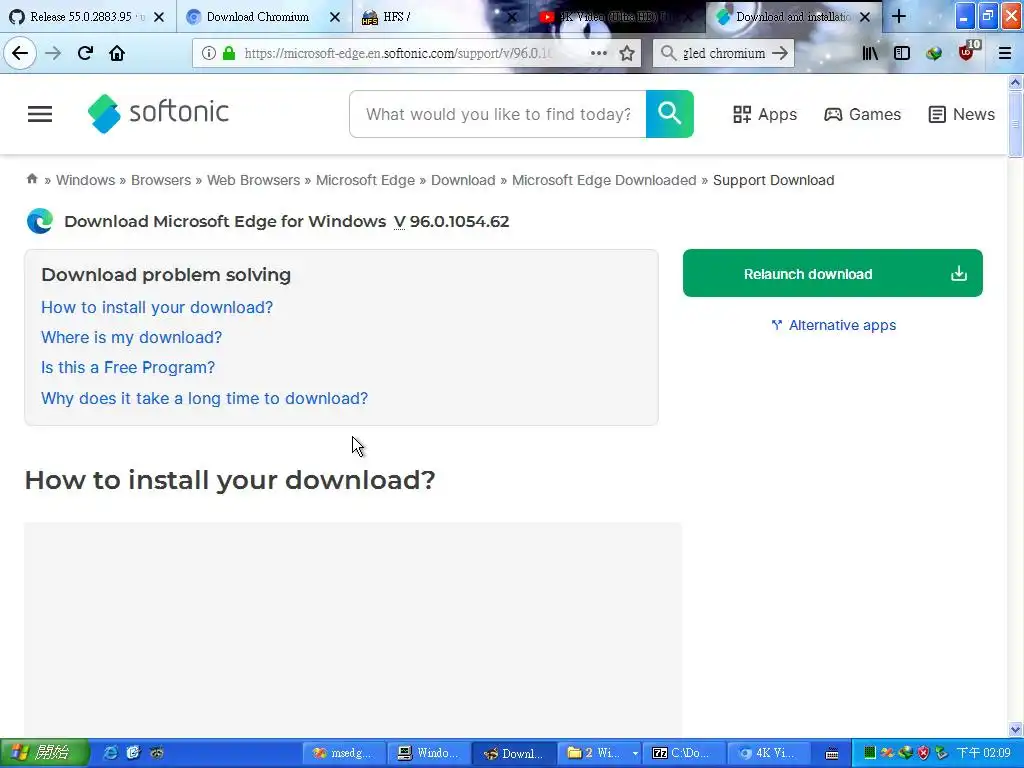Open the browser home page
The image size is (1024, 768).
click(x=117, y=53)
